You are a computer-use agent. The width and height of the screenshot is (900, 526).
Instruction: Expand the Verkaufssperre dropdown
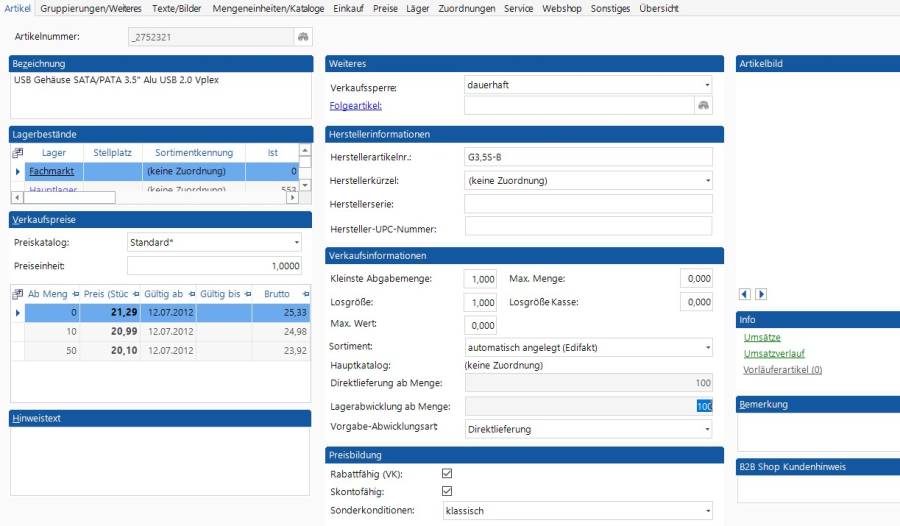coord(706,86)
